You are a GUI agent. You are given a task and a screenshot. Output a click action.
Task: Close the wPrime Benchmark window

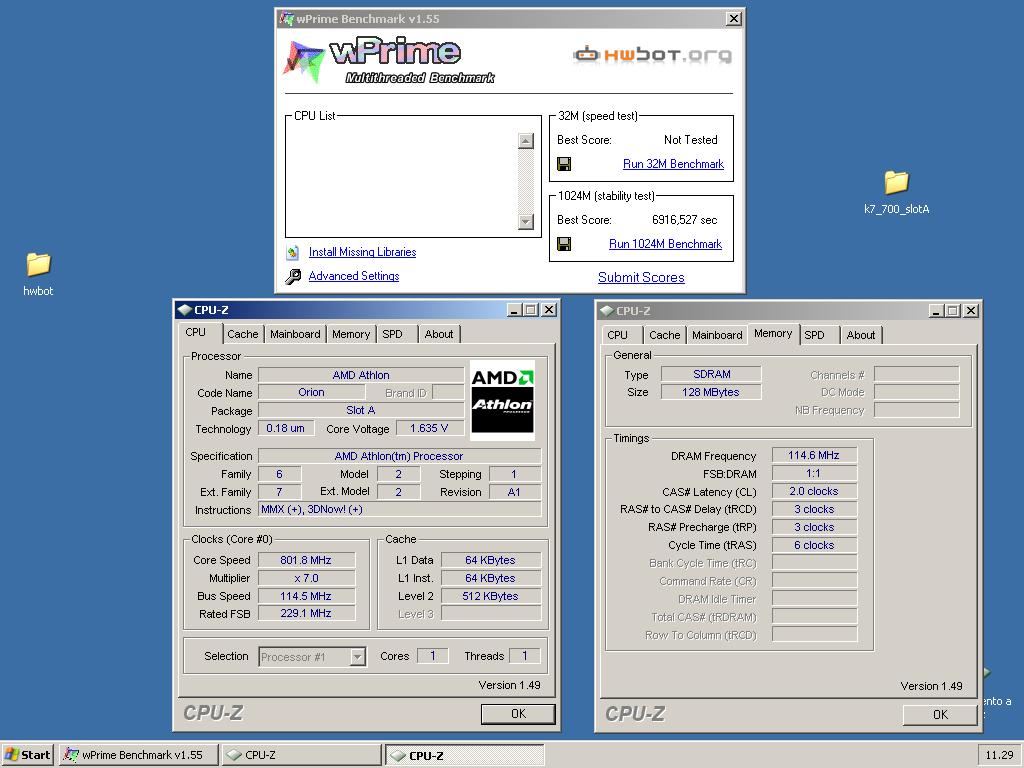pyautogui.click(x=734, y=19)
